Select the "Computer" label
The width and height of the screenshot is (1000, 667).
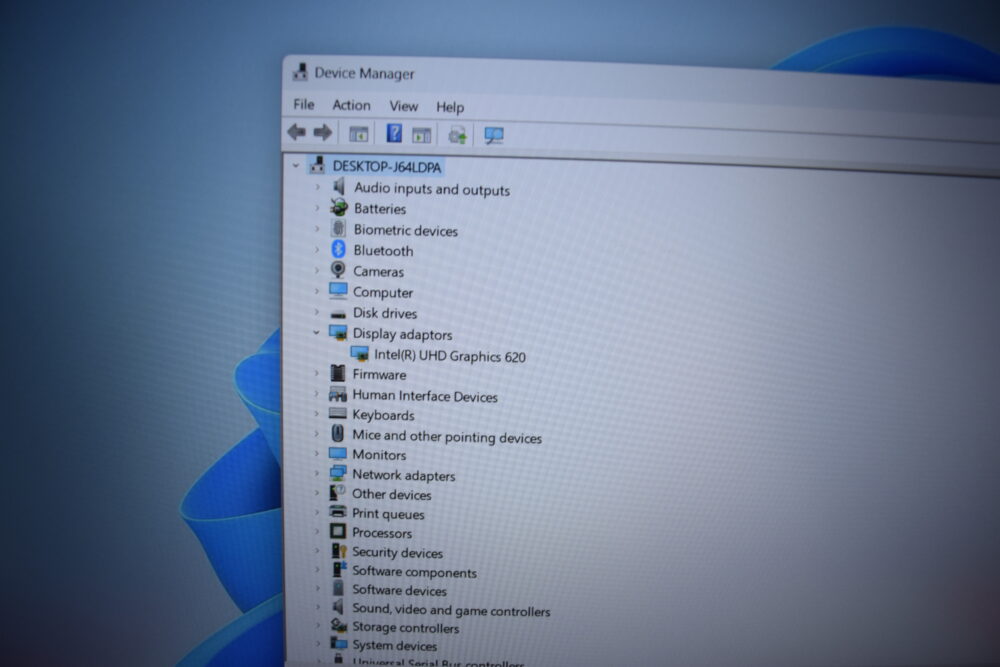pyautogui.click(x=383, y=293)
